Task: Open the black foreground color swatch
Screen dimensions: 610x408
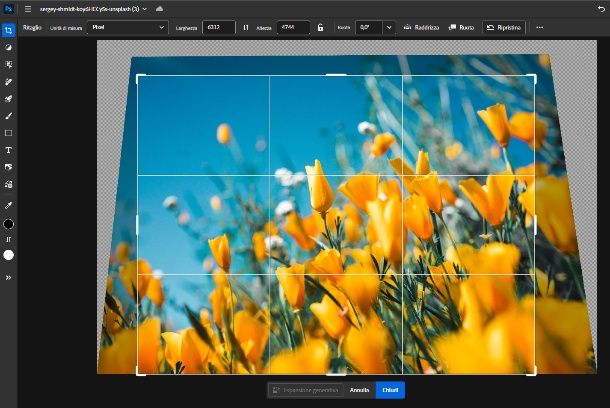Action: pyautogui.click(x=9, y=224)
